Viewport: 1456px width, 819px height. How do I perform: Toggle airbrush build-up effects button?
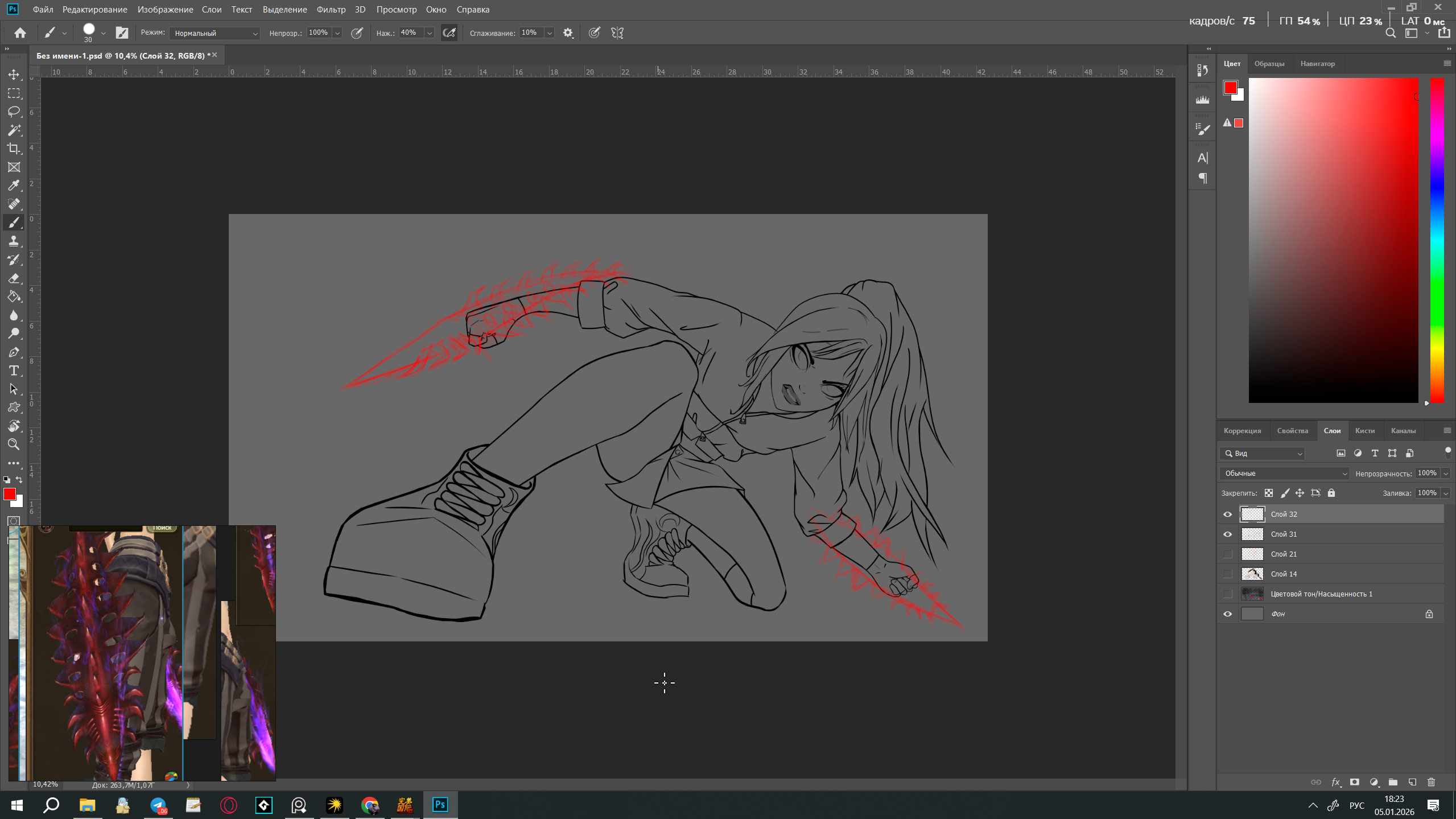[x=449, y=33]
